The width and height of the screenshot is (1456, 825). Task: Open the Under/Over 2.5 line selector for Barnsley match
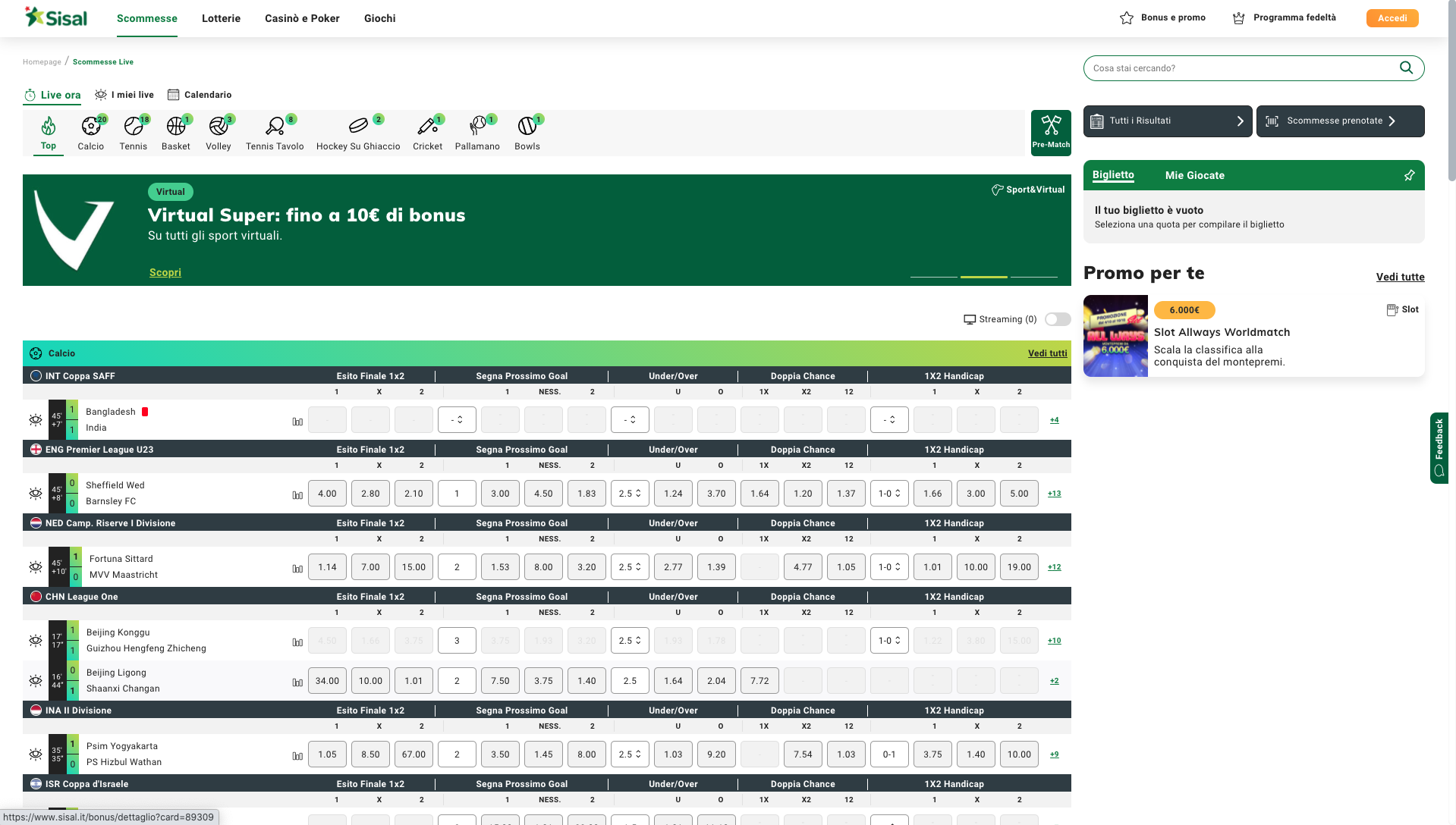tap(629, 493)
